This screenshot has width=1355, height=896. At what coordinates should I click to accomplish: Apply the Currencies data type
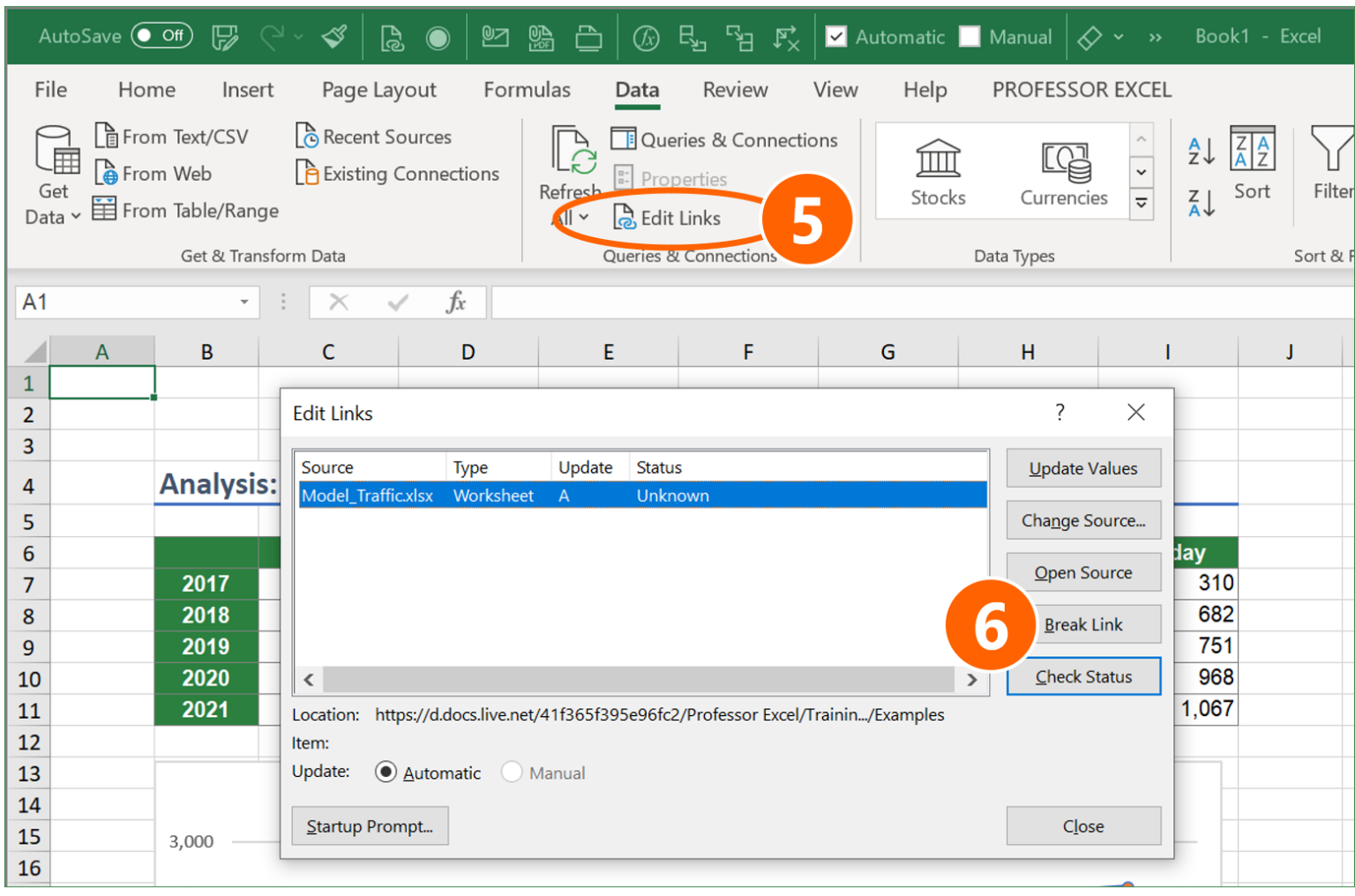(1064, 171)
